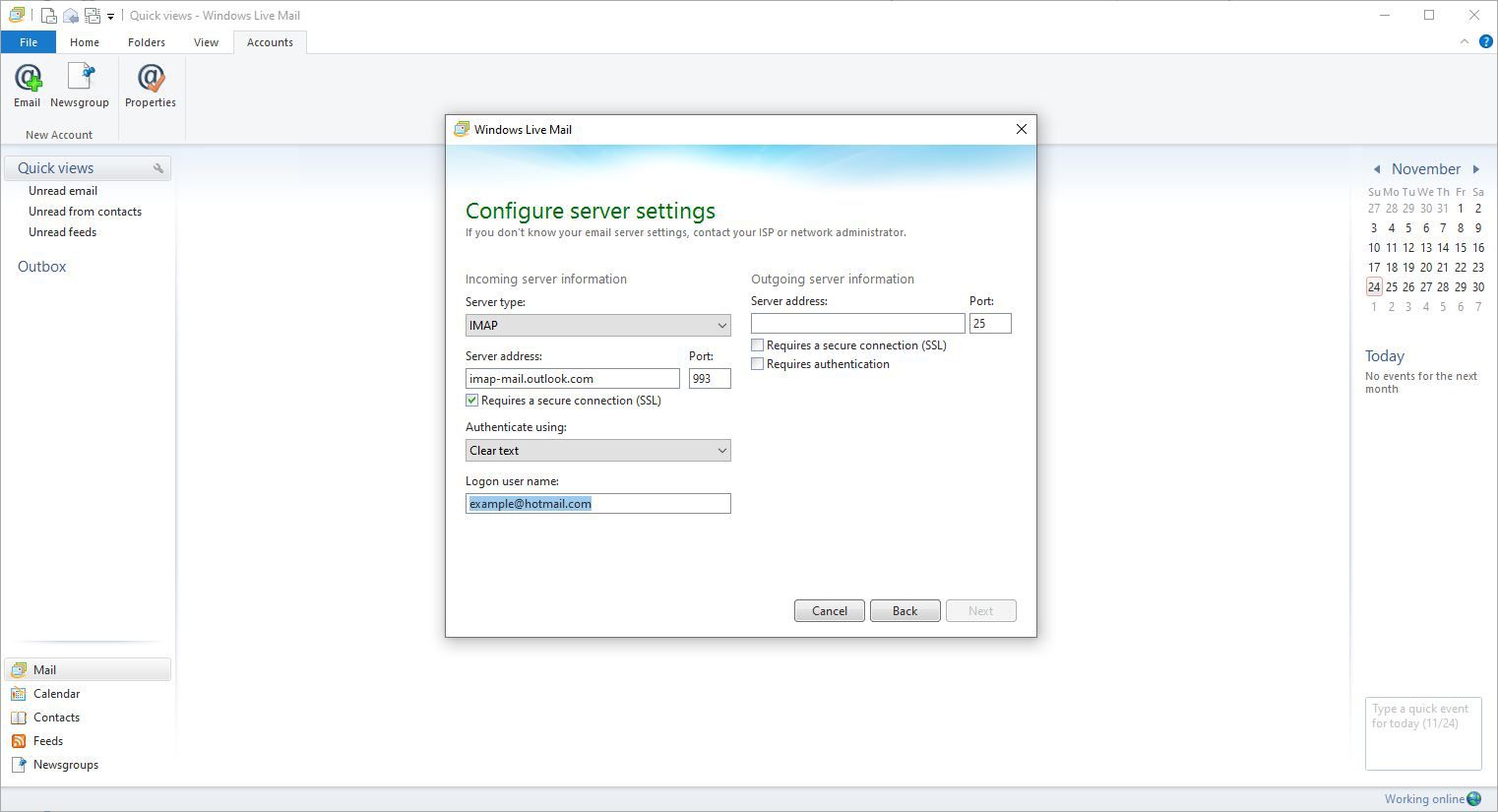This screenshot has height=812, width=1498.
Task: Enable outgoing Requires a secure connection (SSL)
Action: click(x=757, y=345)
